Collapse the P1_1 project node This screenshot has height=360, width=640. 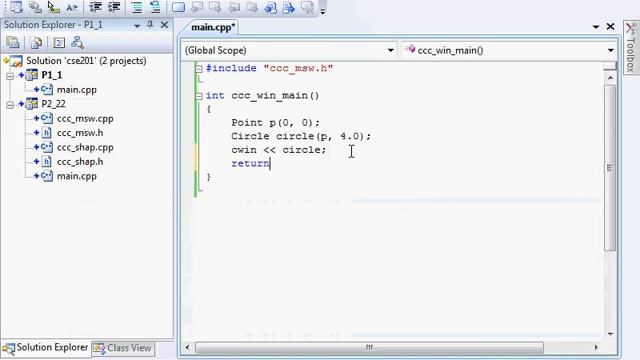[10, 76]
